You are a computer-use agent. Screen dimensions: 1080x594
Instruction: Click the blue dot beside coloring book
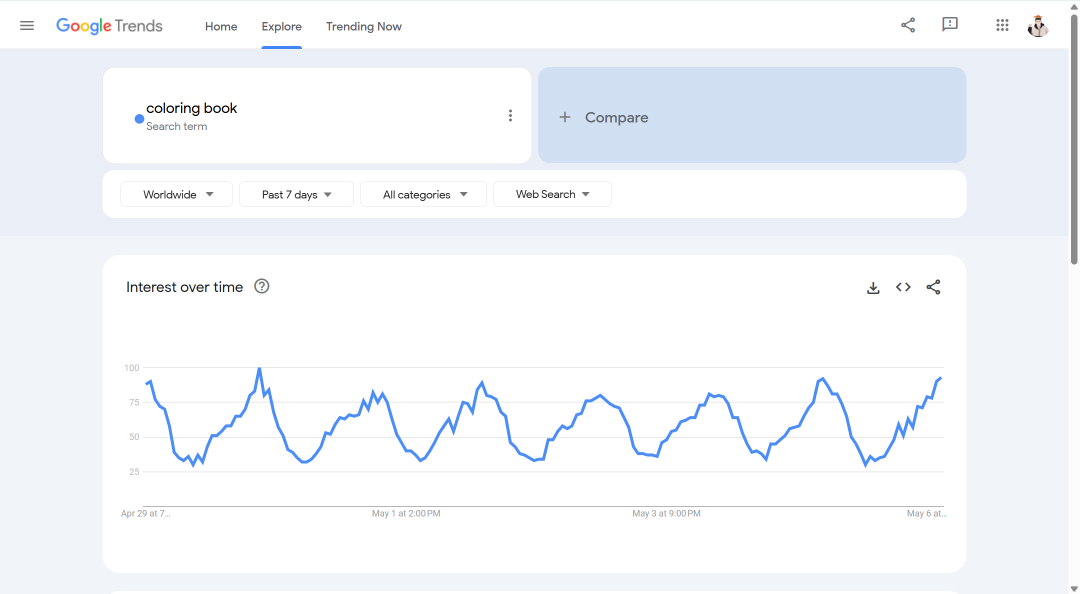(x=139, y=119)
